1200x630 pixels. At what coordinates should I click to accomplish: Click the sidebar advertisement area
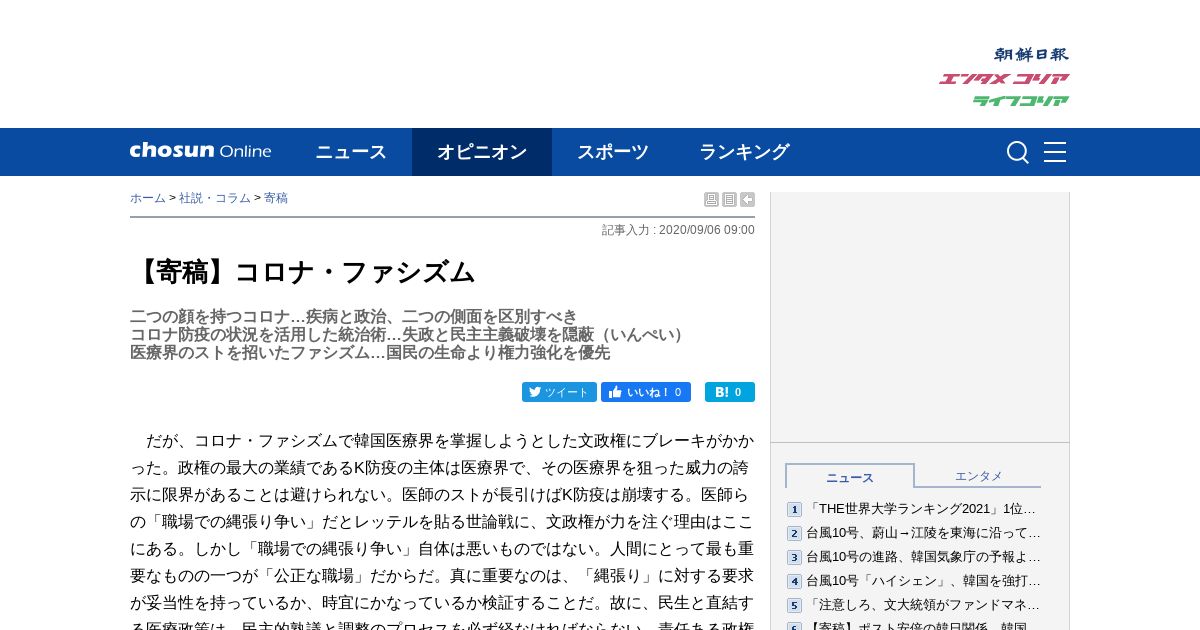point(920,317)
